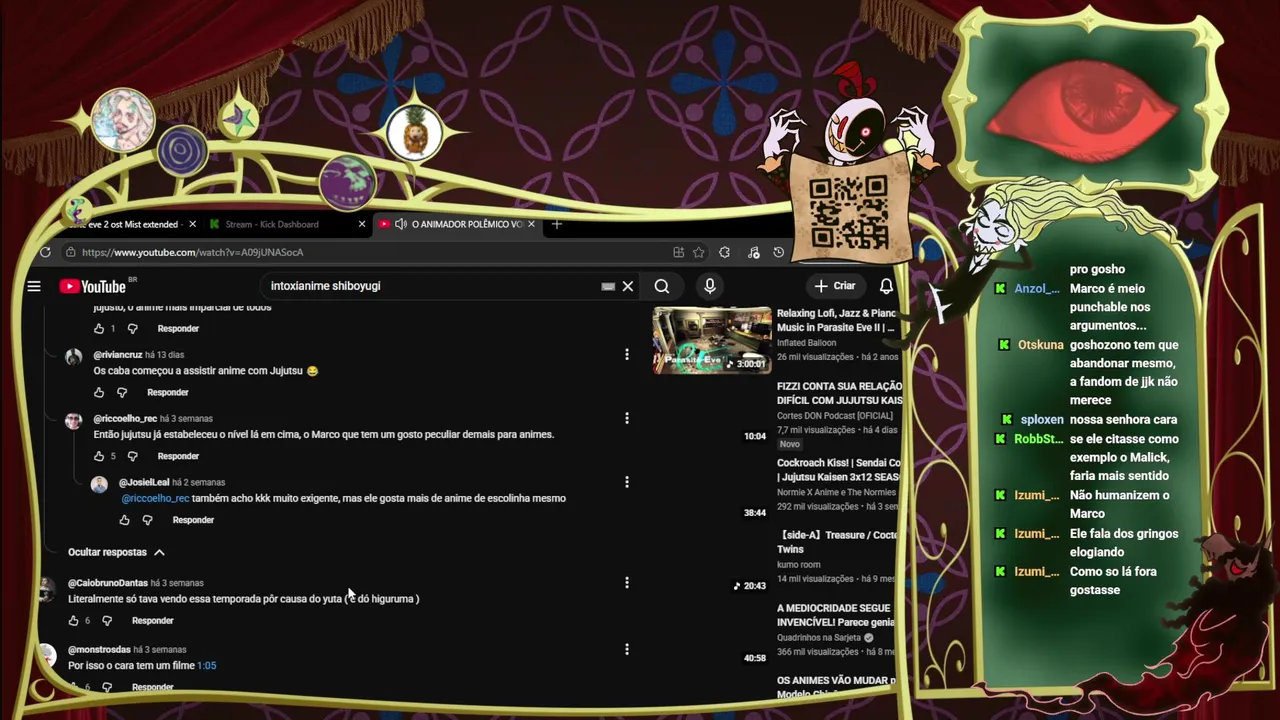This screenshot has height=720, width=1280.
Task: Click the Criar button
Action: (835, 286)
